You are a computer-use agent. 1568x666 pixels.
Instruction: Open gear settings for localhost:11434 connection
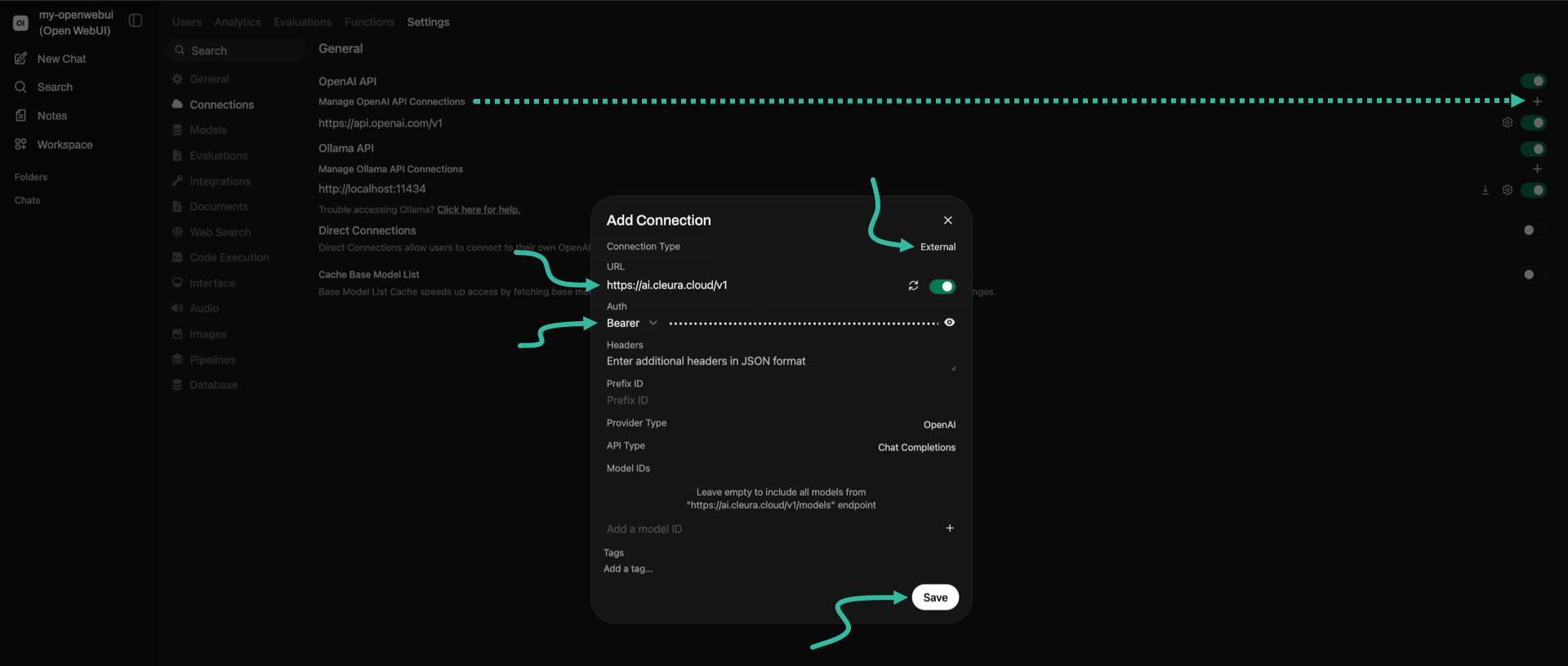(x=1508, y=190)
